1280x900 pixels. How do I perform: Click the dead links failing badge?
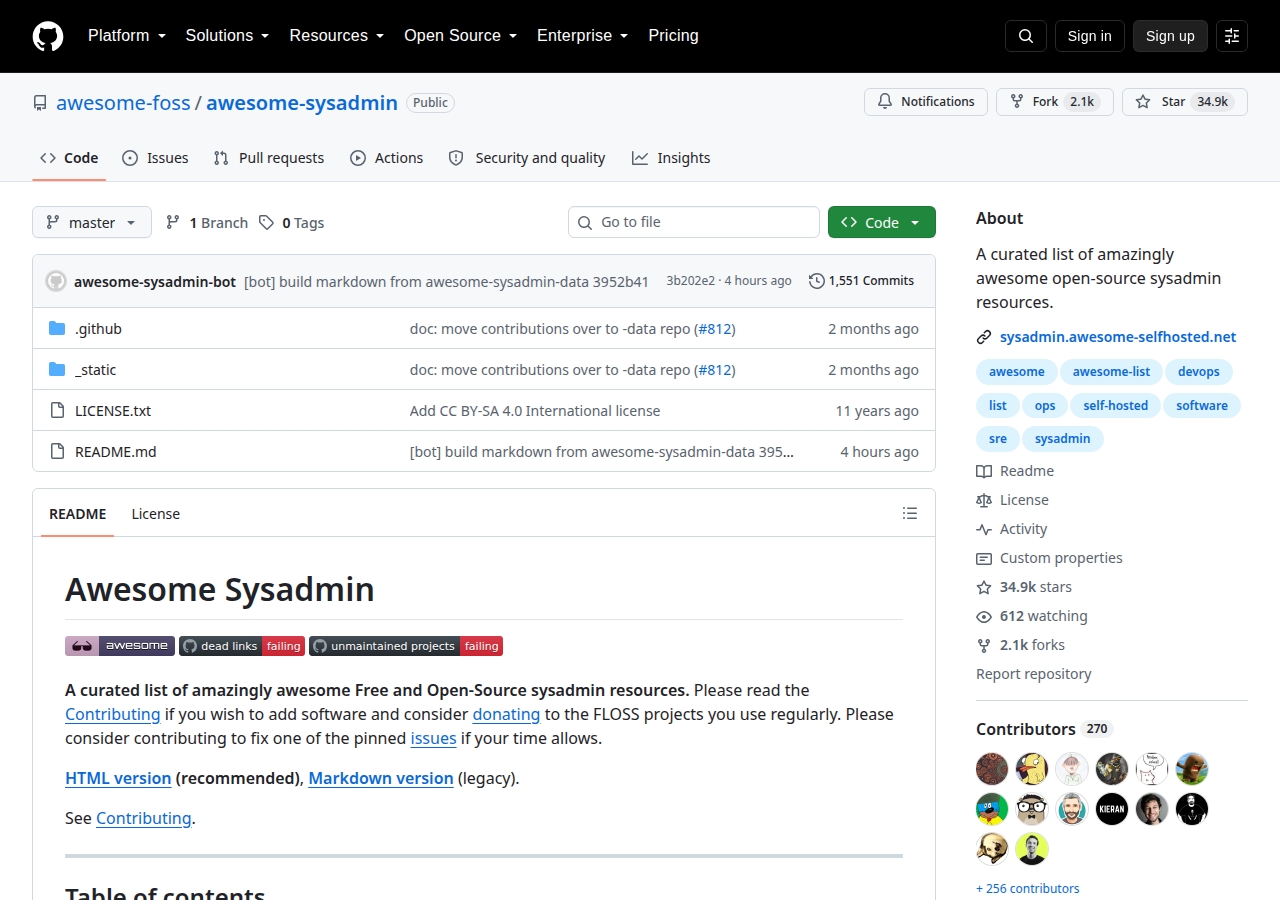tap(242, 646)
